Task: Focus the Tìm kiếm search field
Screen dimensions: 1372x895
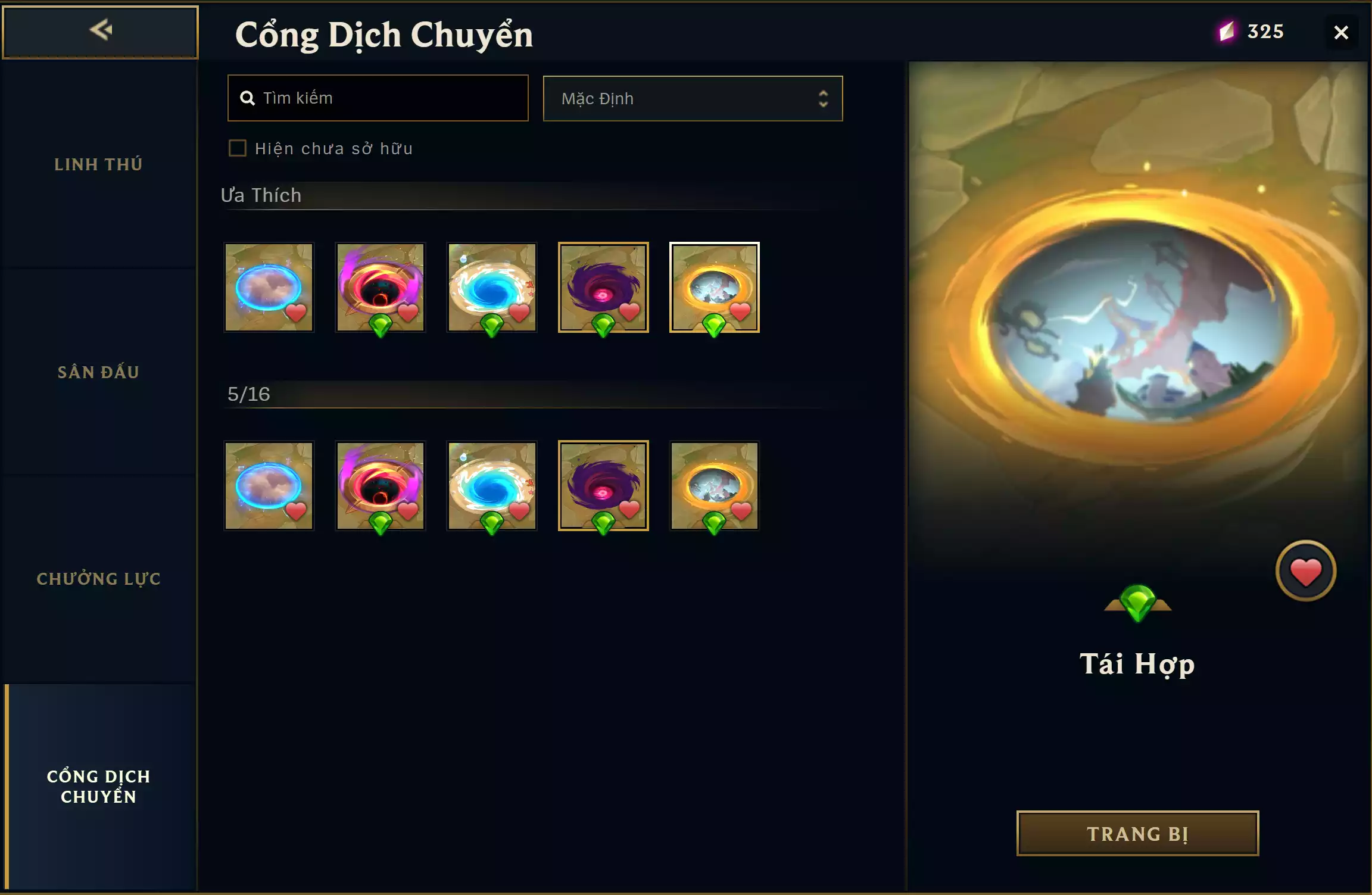Action: point(378,98)
